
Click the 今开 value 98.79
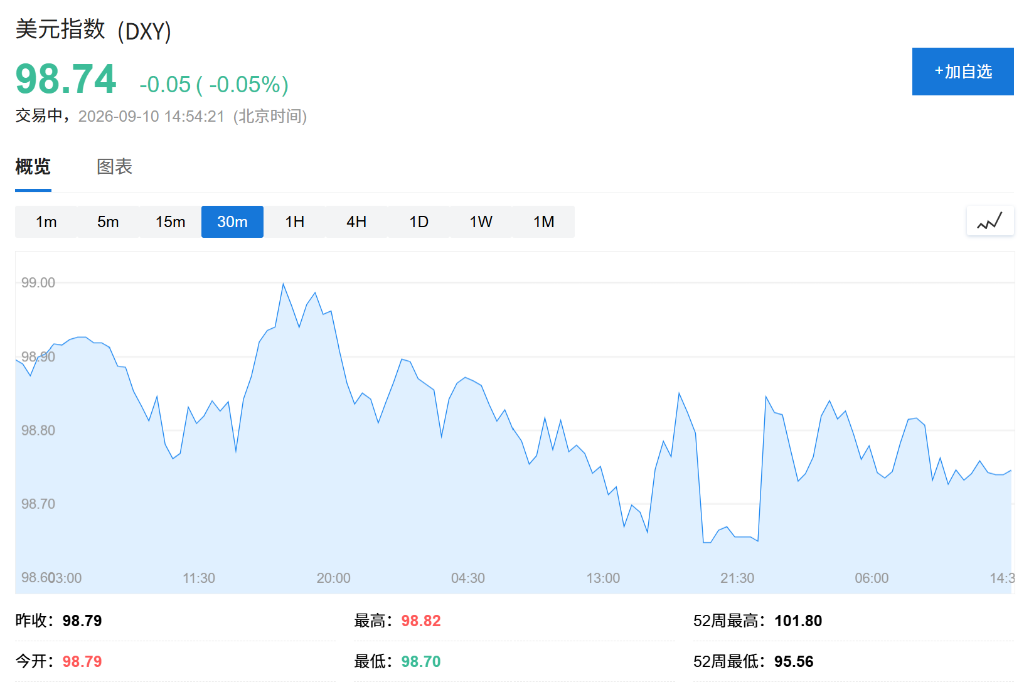click(82, 661)
